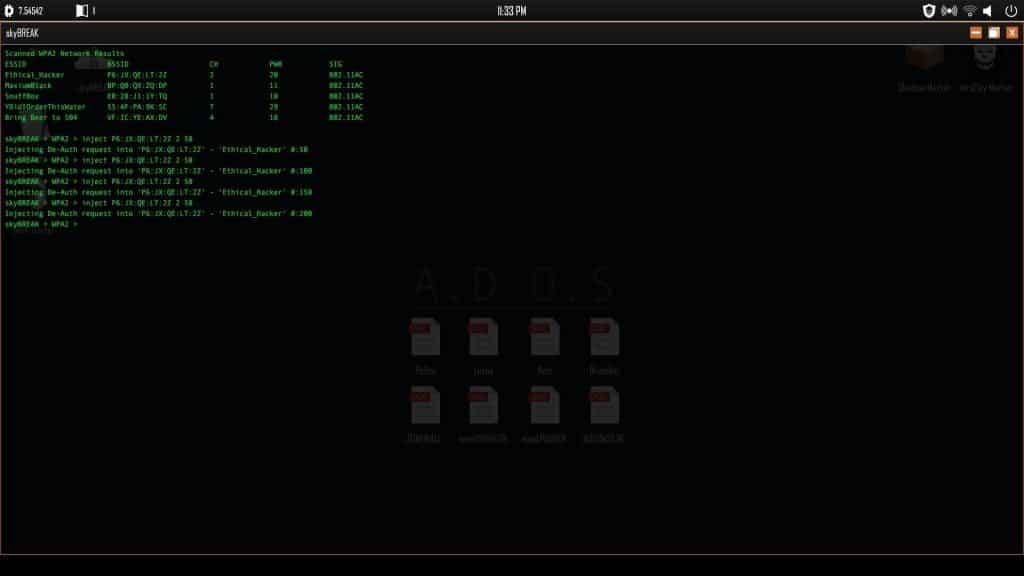
Task: Click the skyBREAK window title
Action: 22,33
